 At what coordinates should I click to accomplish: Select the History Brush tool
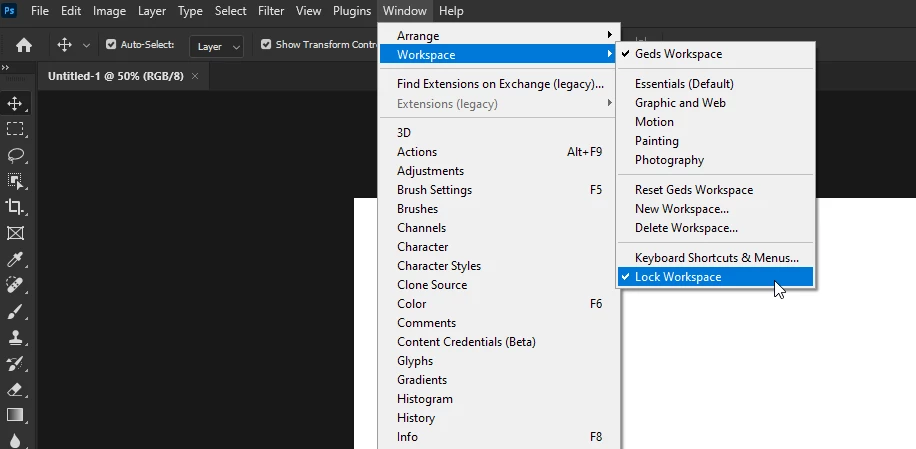point(15,363)
